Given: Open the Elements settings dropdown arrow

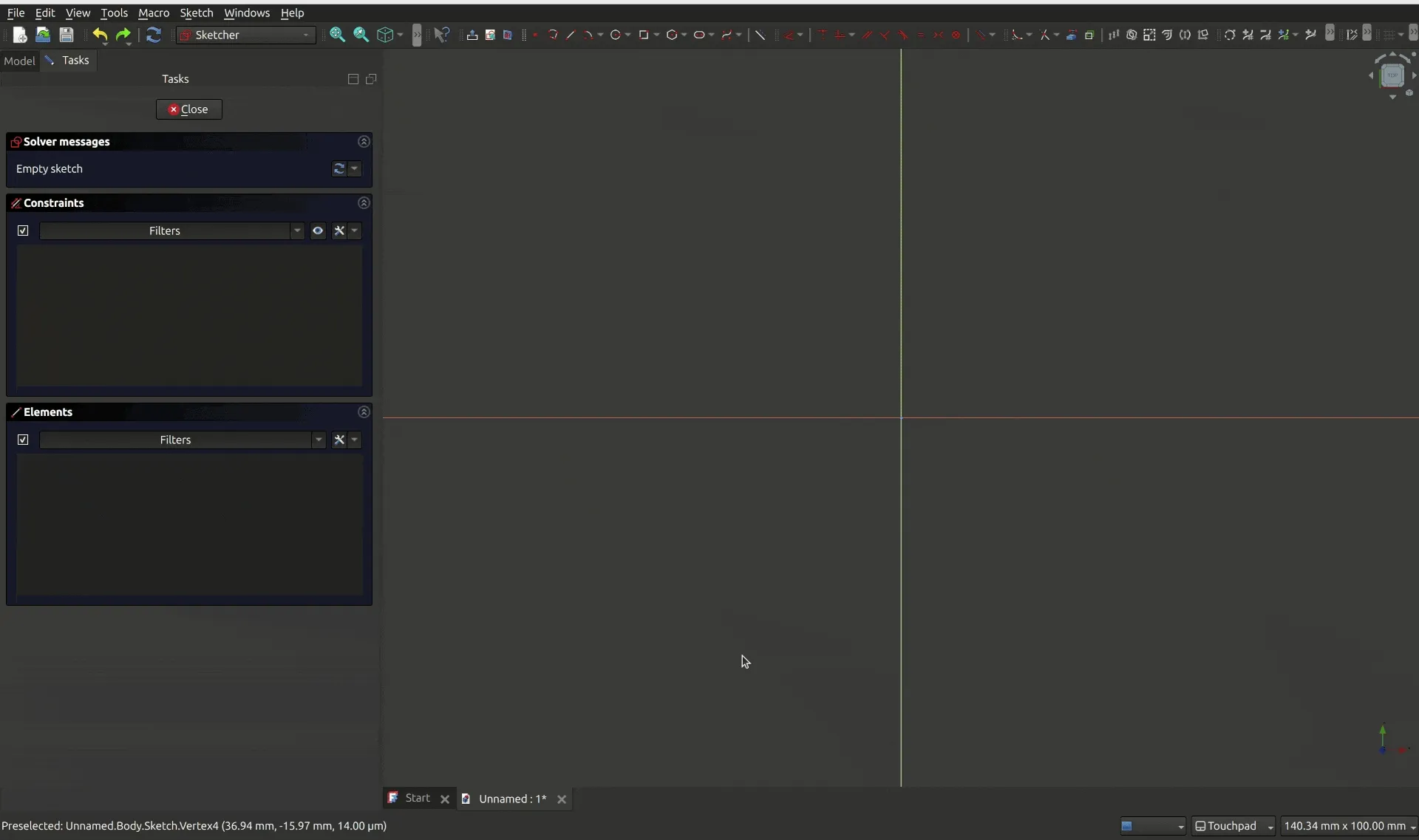Looking at the screenshot, I should 355,440.
